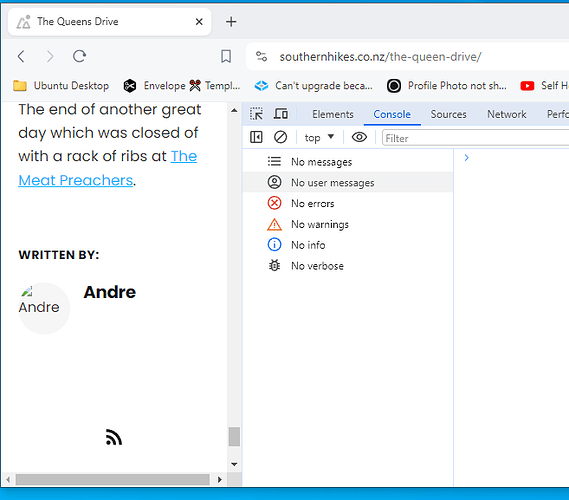Toggle console sidebar panel icon
This screenshot has width=569, height=500.
[x=256, y=137]
